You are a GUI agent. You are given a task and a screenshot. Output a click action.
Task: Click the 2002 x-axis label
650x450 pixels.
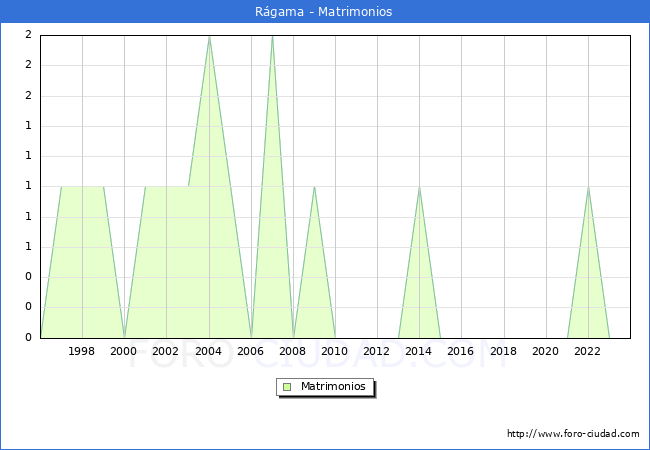pyautogui.click(x=165, y=351)
